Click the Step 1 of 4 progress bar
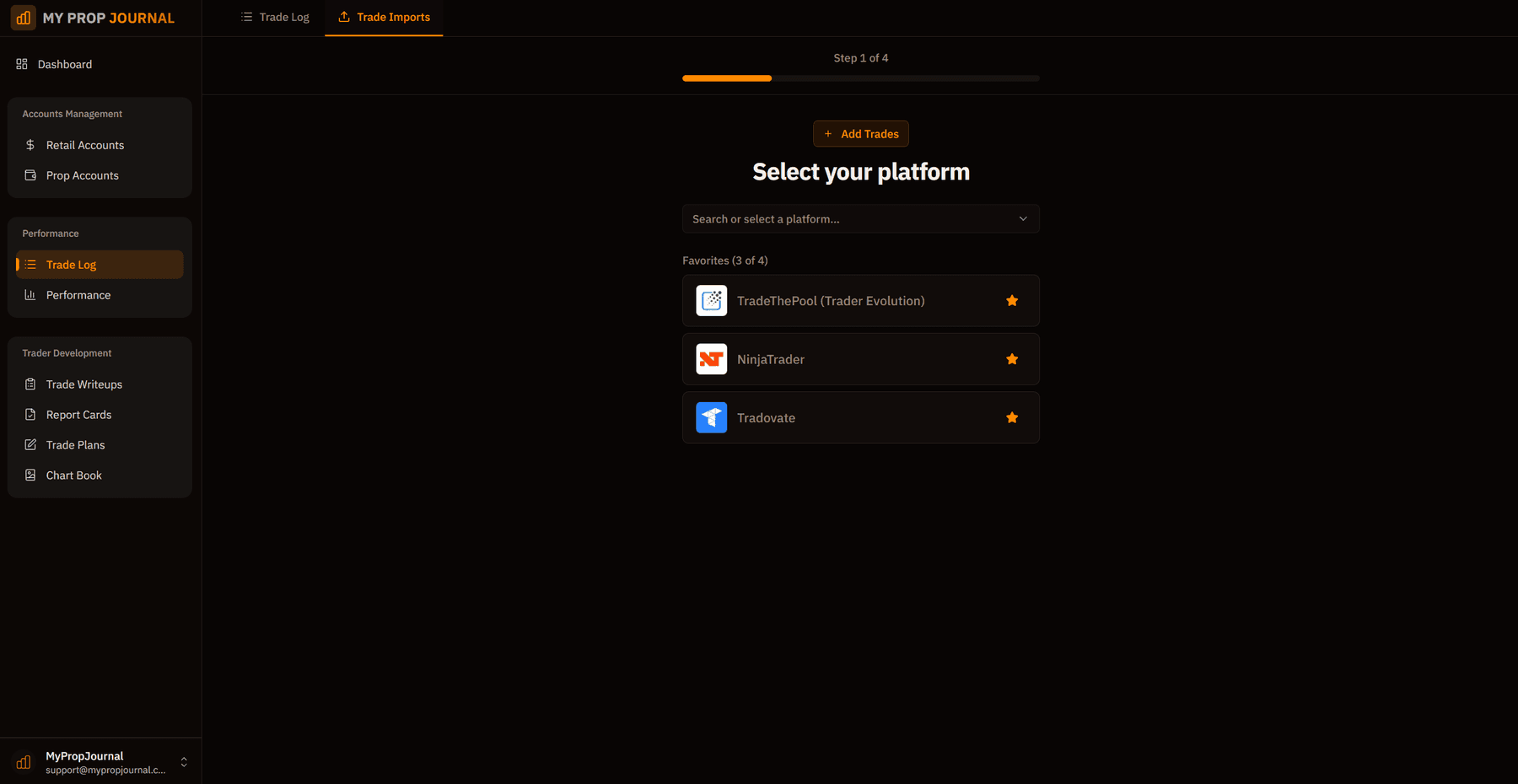1518x784 pixels. pyautogui.click(x=860, y=78)
